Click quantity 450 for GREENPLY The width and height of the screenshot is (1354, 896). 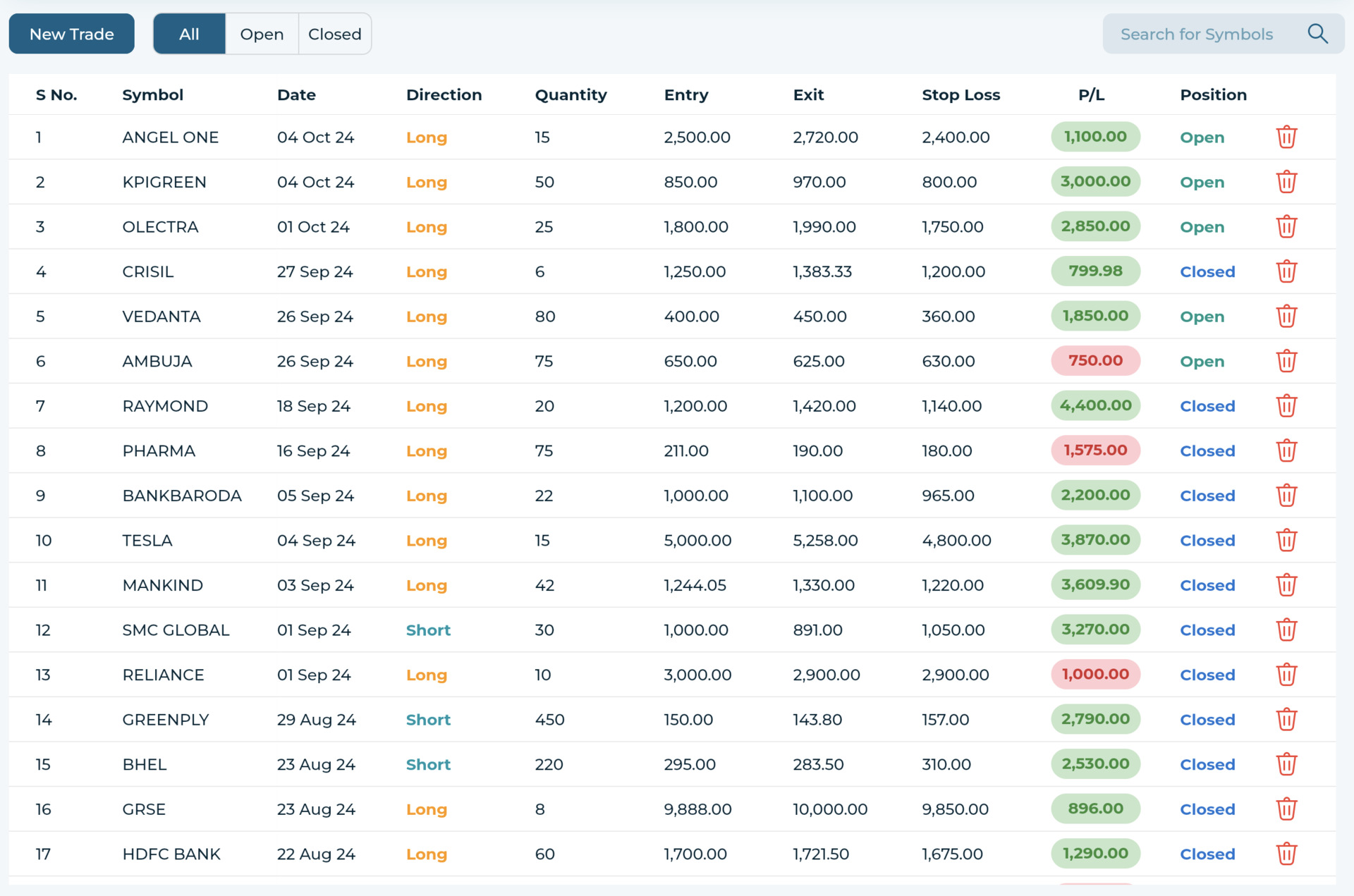[x=550, y=719]
